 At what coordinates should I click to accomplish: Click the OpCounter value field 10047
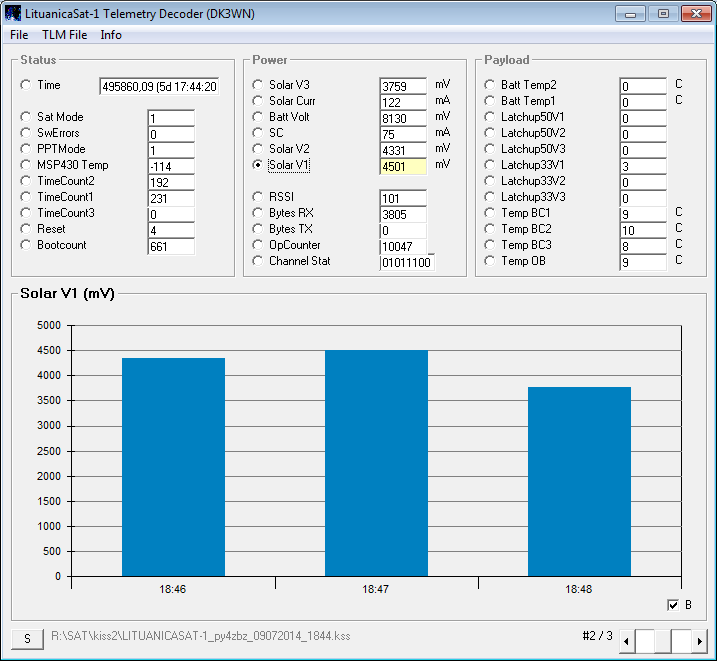(x=403, y=246)
